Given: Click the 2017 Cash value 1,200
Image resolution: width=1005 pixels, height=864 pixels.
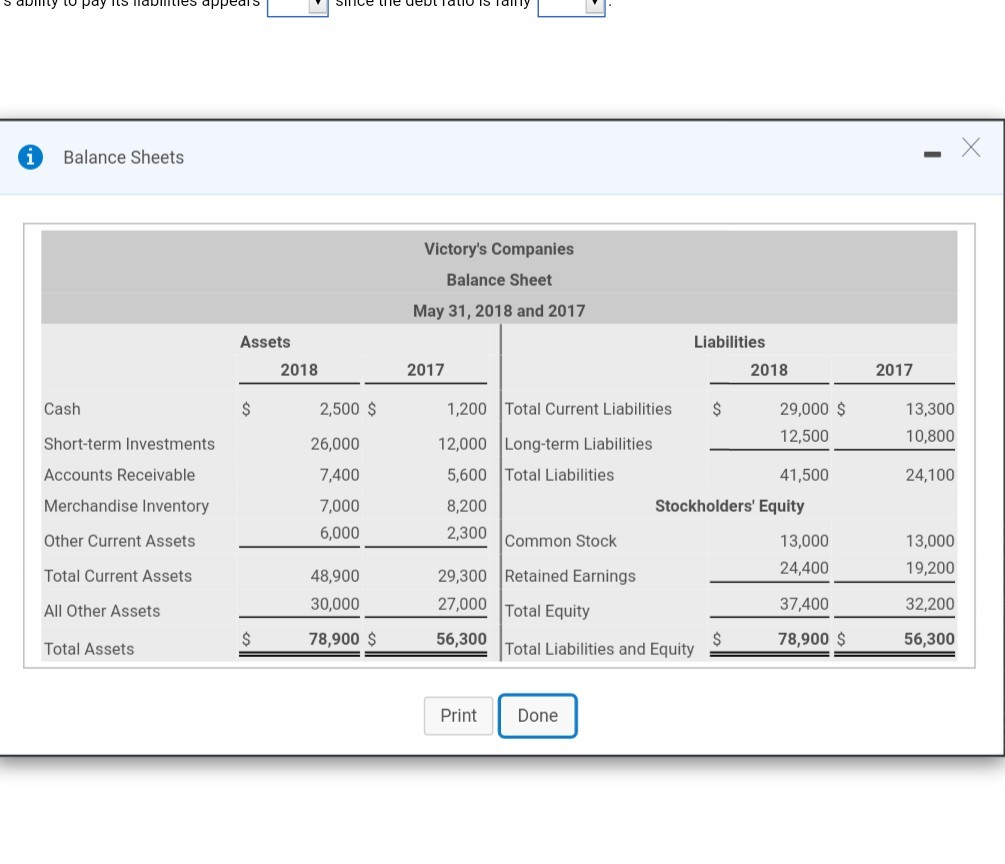Looking at the screenshot, I should click(467, 409).
